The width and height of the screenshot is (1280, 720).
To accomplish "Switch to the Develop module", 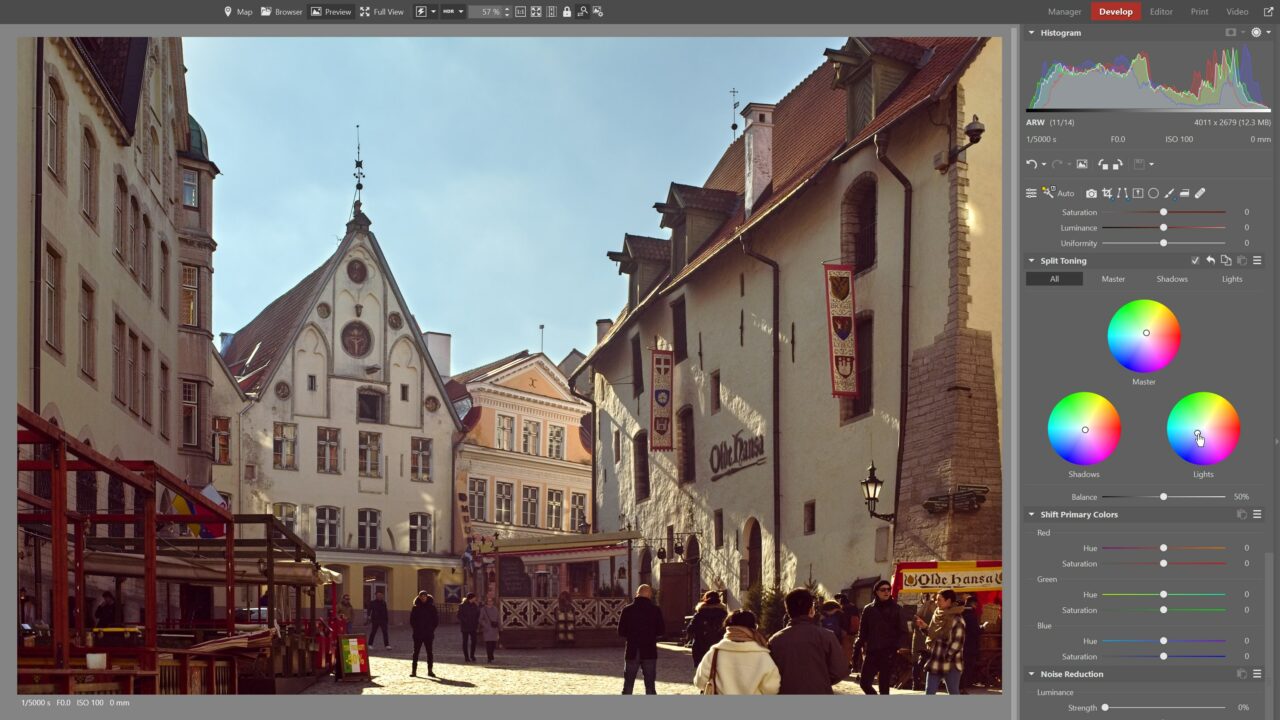I will coord(1116,12).
